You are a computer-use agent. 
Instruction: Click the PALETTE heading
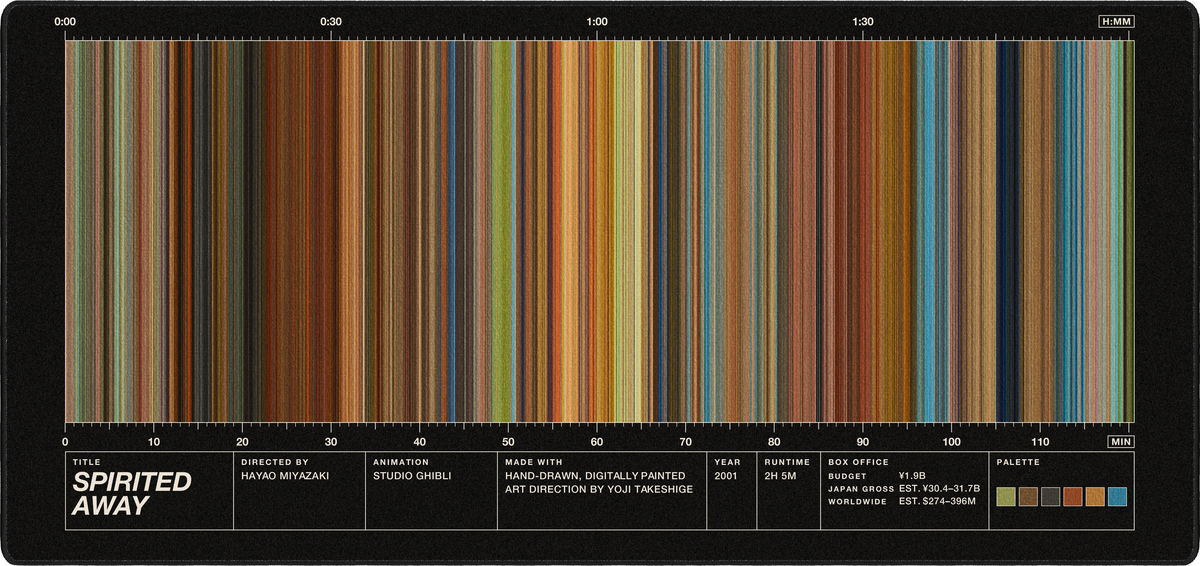[1017, 462]
